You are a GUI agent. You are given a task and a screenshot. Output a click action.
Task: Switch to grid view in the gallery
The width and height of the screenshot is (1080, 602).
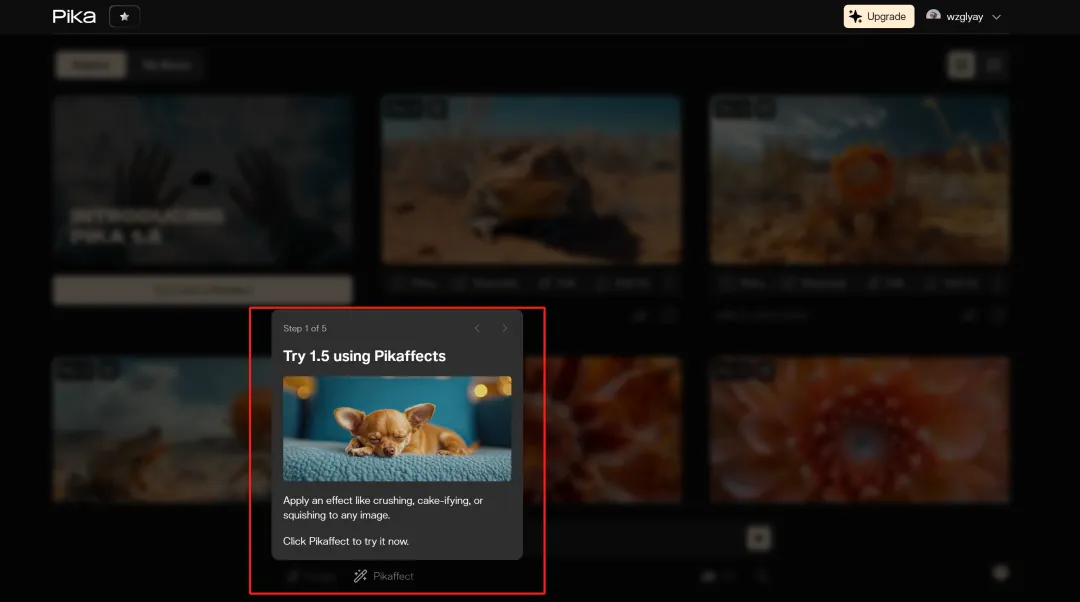tap(961, 65)
